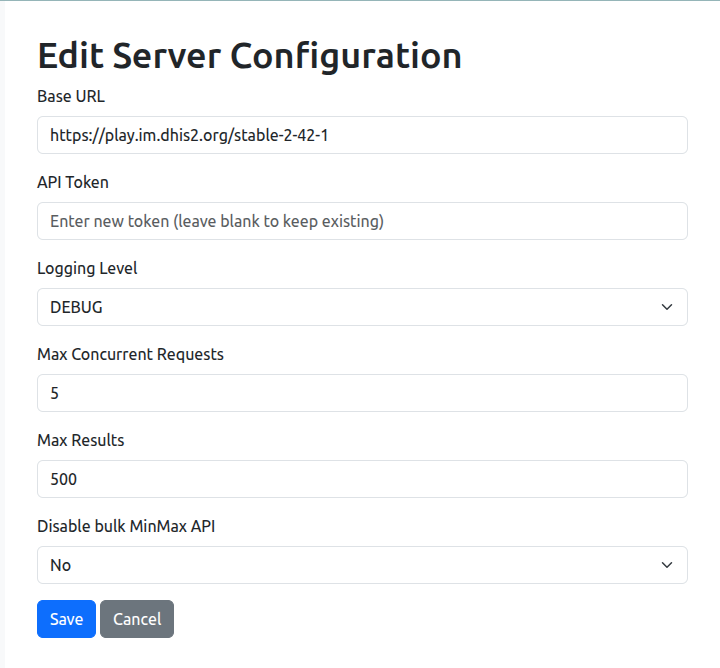Image resolution: width=720 pixels, height=668 pixels.
Task: Click the "No" value in MinMax selector
Action: click(61, 565)
